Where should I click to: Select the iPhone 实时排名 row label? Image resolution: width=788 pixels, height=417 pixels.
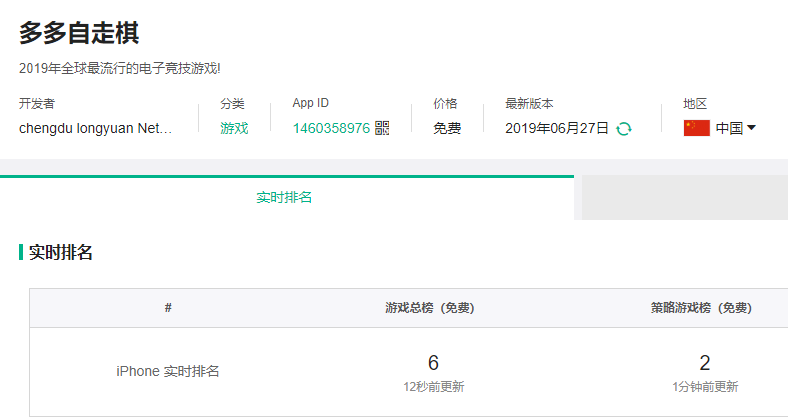(x=168, y=371)
